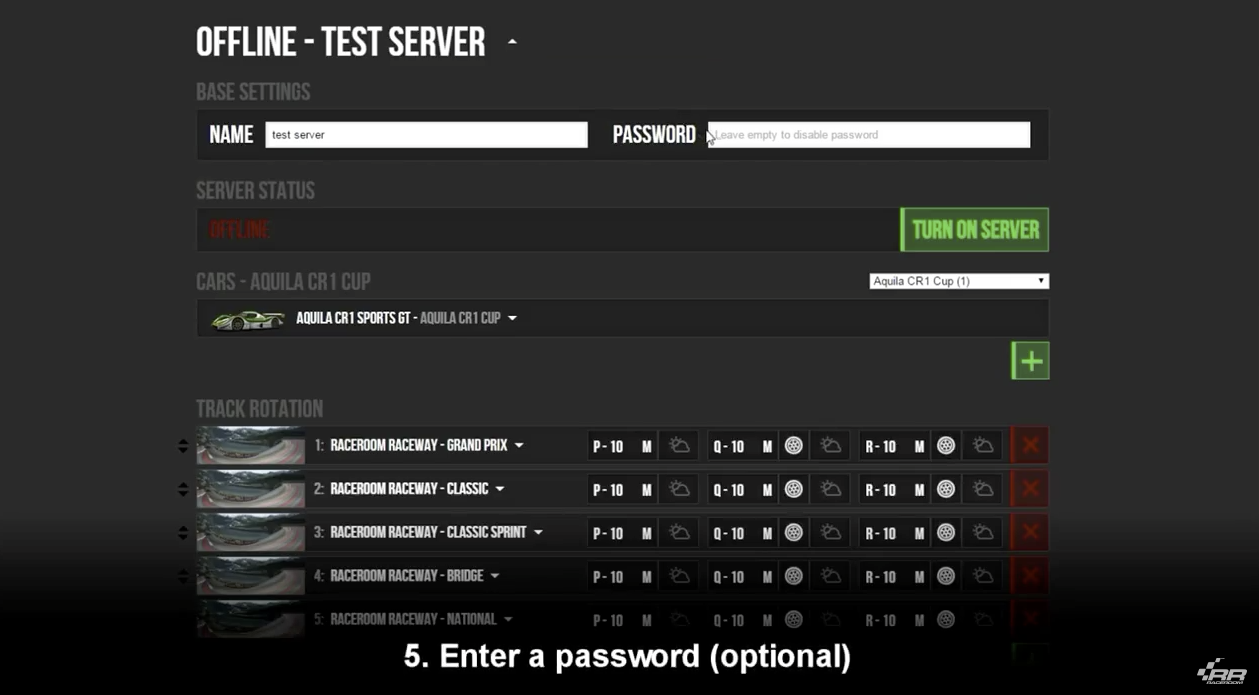This screenshot has width=1259, height=695.
Task: Collapse the Offline - Test Server header arrow
Action: tap(512, 42)
